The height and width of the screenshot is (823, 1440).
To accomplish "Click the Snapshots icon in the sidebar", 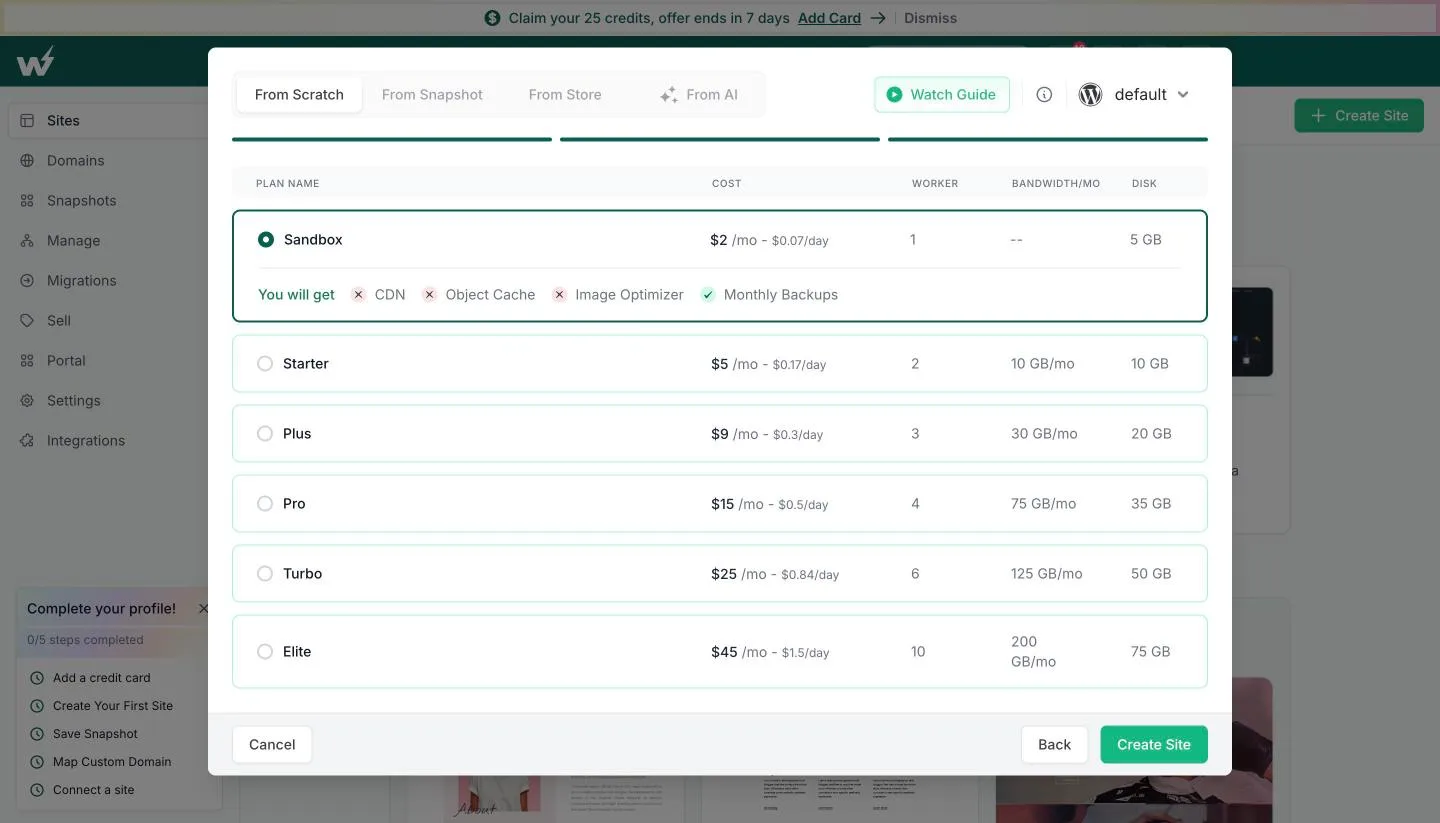I will tap(27, 200).
